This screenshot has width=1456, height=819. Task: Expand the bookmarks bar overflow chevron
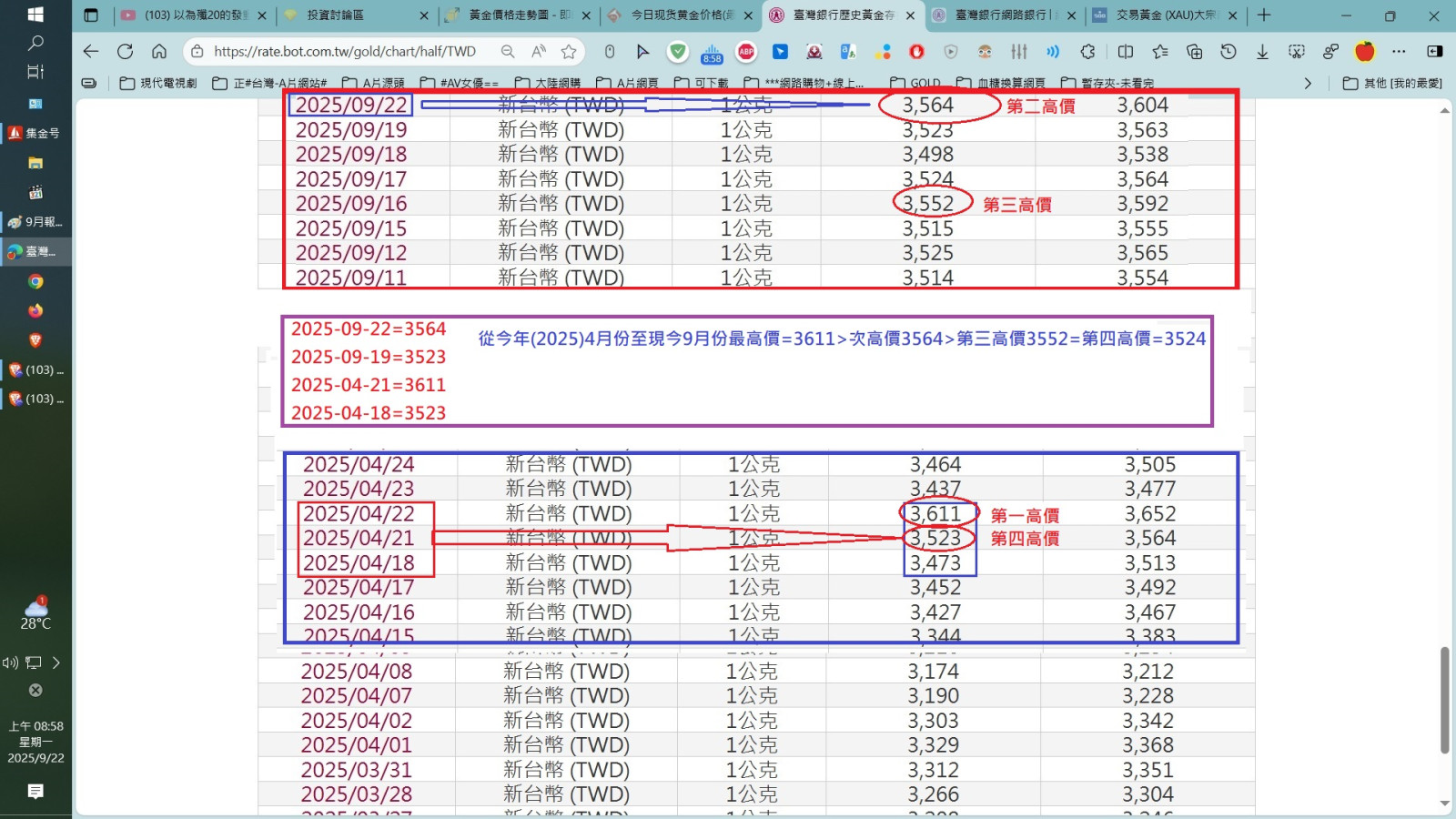coord(1308,83)
